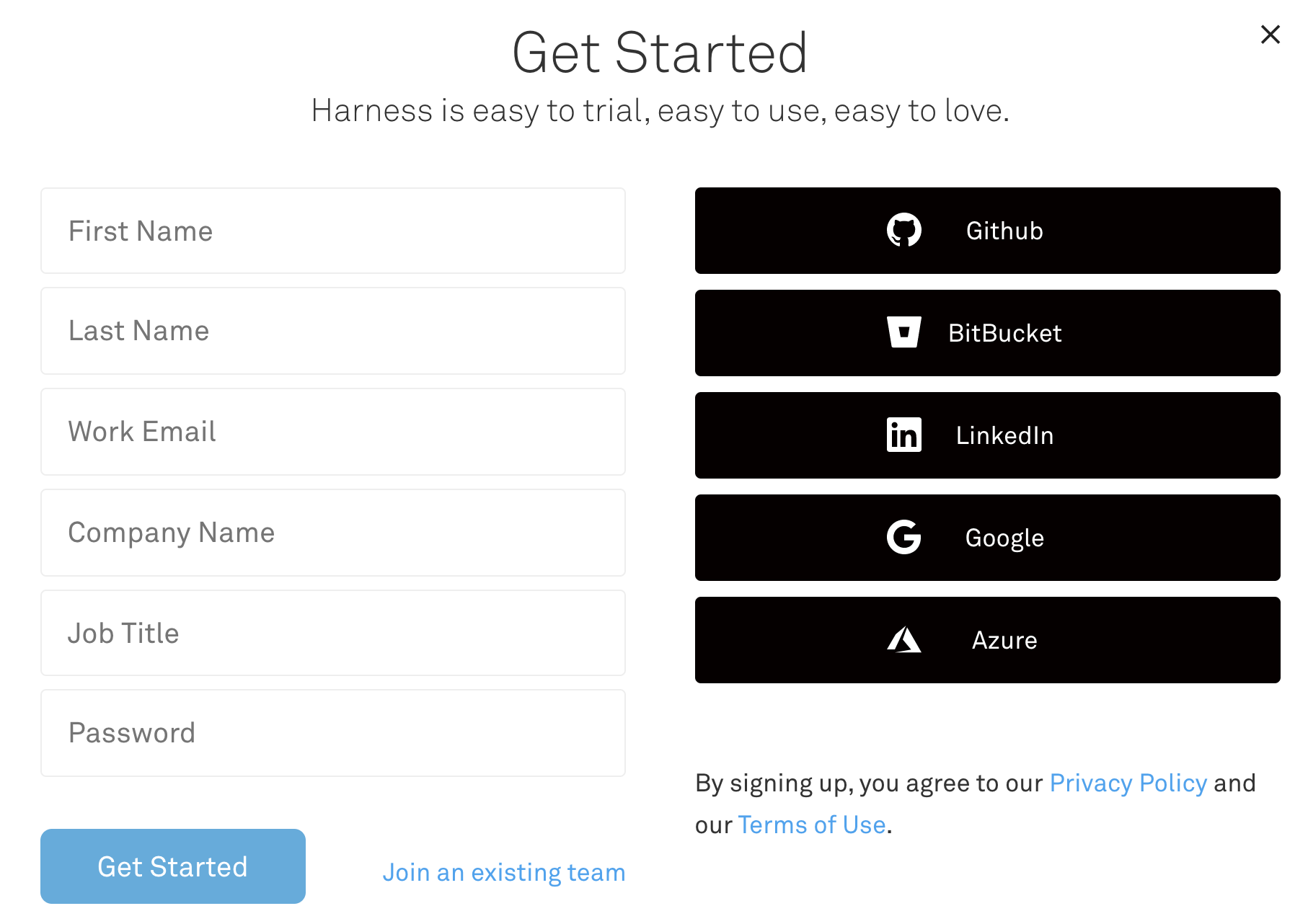This screenshot has height=924, width=1308.
Task: Click the LinkedIn logo icon
Action: (x=903, y=435)
